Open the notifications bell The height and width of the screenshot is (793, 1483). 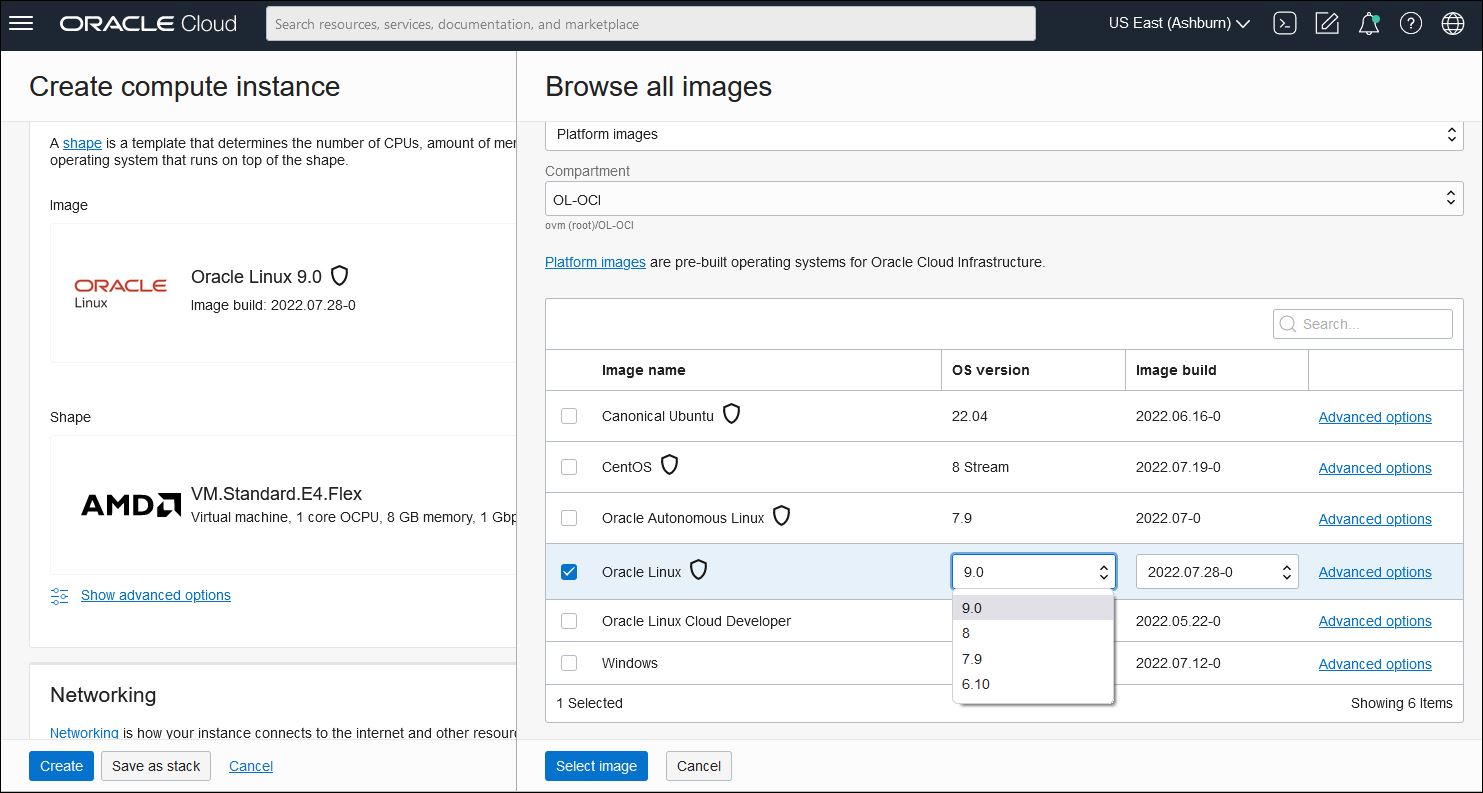coord(1369,24)
